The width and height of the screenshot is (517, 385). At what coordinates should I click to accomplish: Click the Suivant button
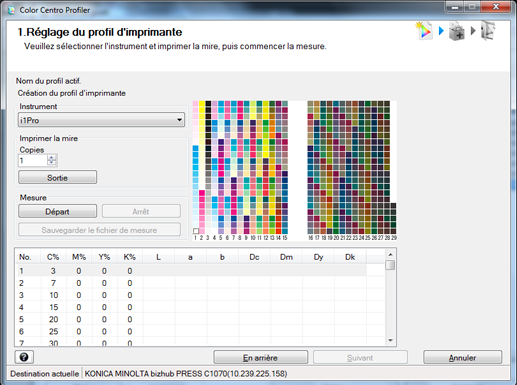point(360,357)
